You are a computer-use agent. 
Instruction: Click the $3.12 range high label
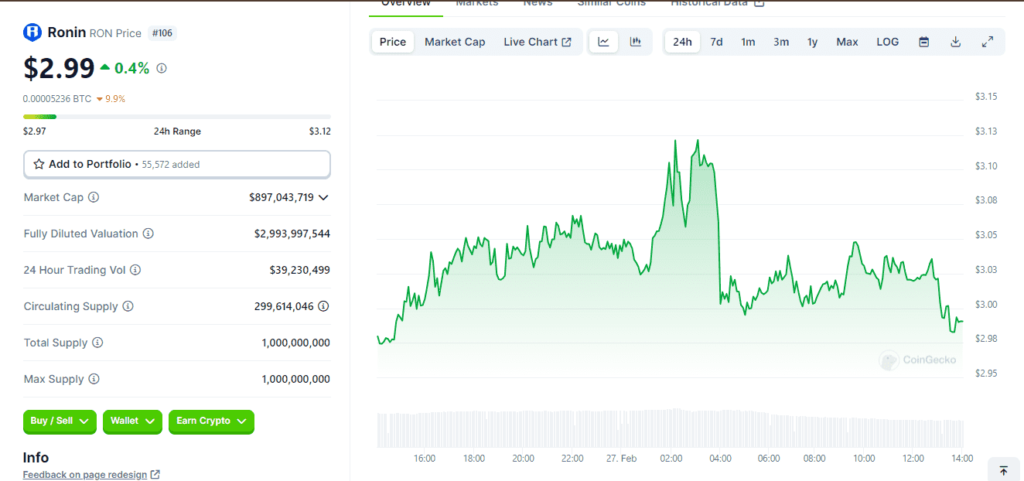[320, 131]
